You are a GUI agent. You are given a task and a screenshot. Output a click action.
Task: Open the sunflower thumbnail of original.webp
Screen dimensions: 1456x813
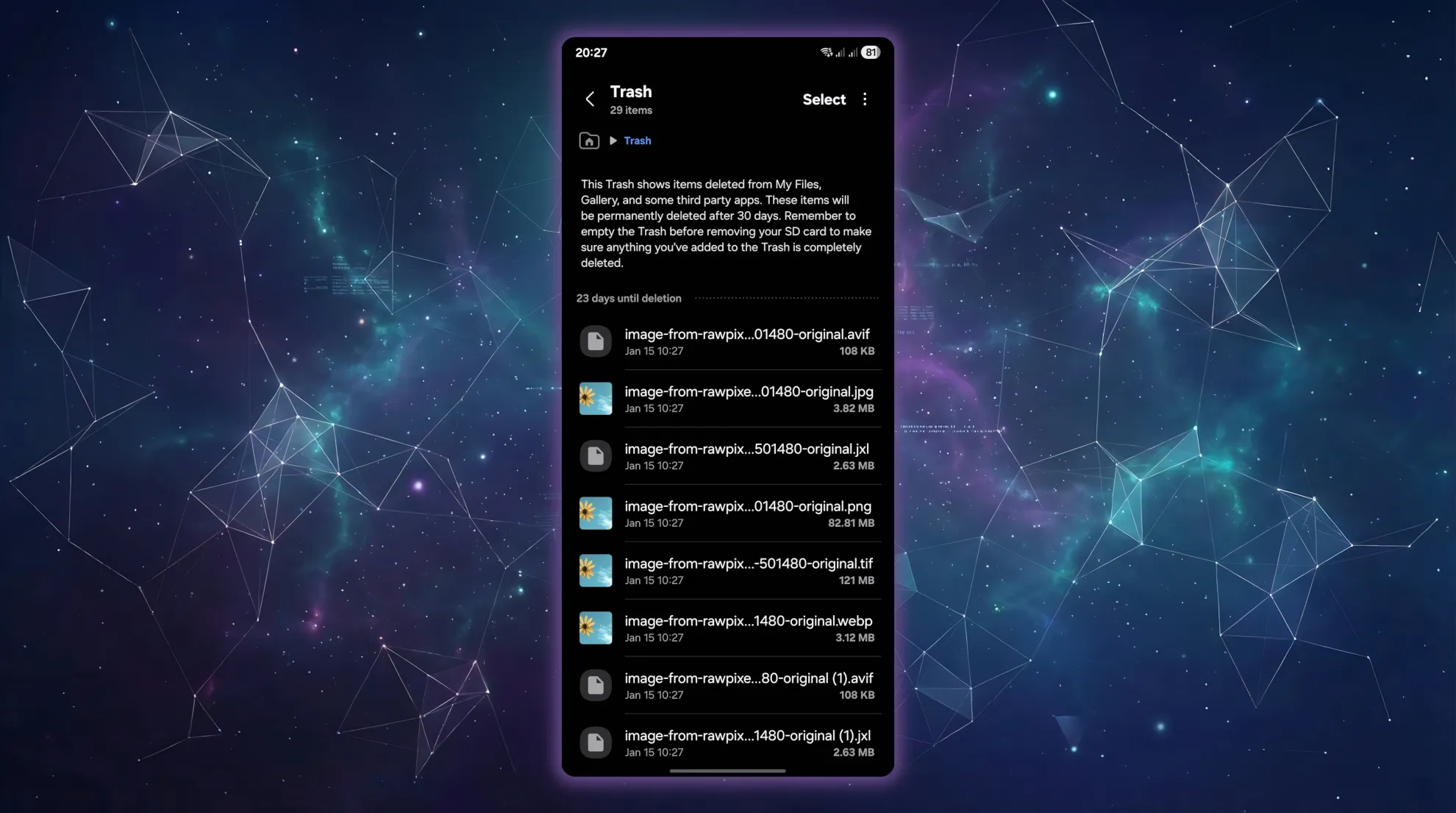click(596, 628)
